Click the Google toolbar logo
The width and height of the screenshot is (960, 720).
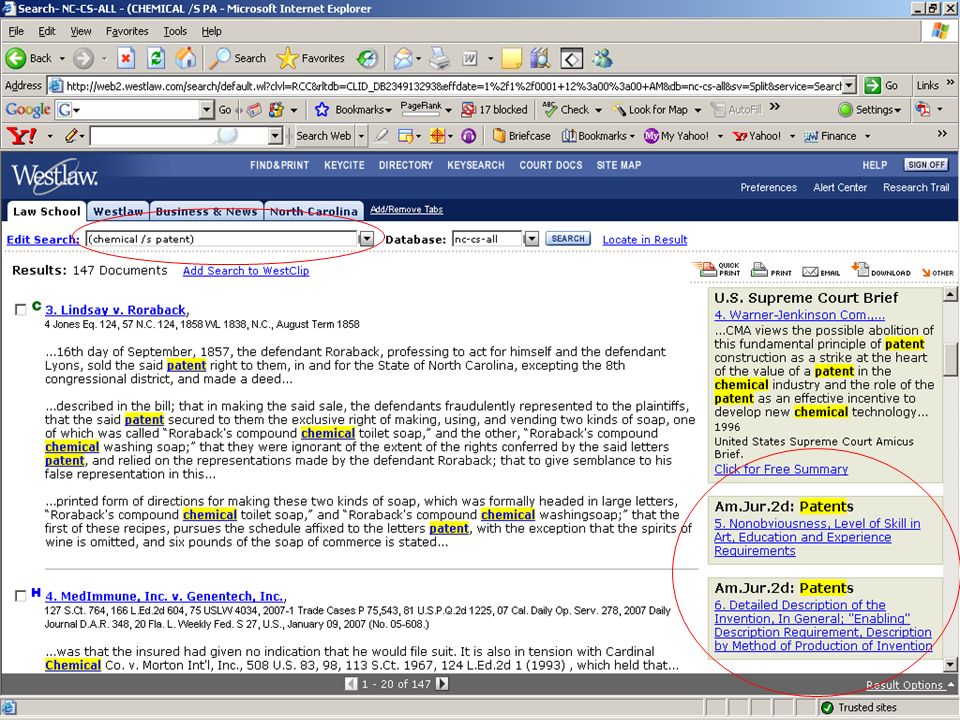click(28, 110)
